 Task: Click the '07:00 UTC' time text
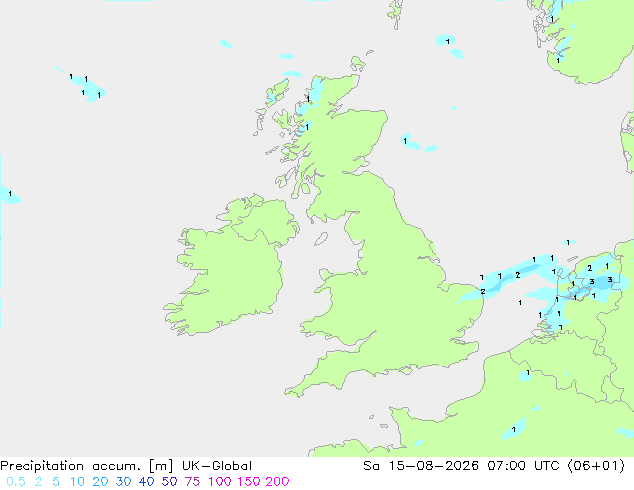pos(523,466)
